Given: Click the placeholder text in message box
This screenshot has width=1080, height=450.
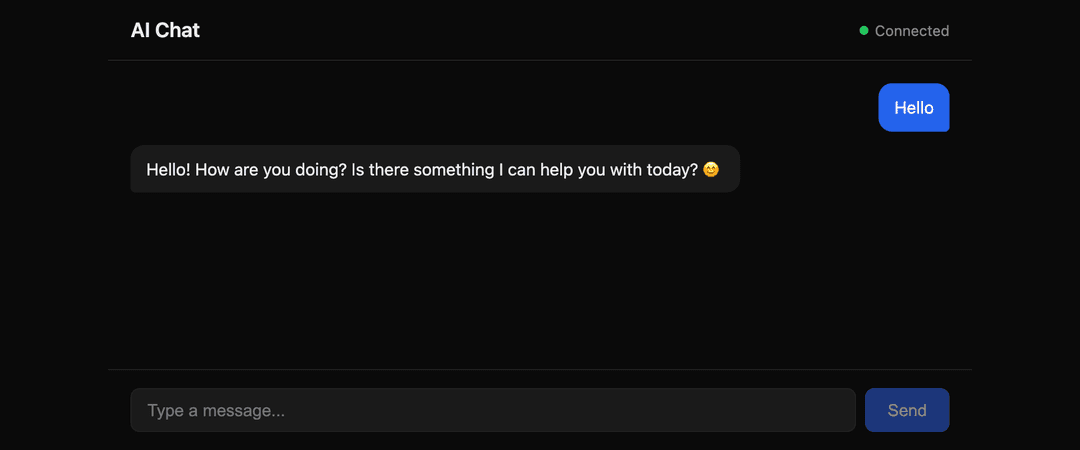Looking at the screenshot, I should click(216, 411).
